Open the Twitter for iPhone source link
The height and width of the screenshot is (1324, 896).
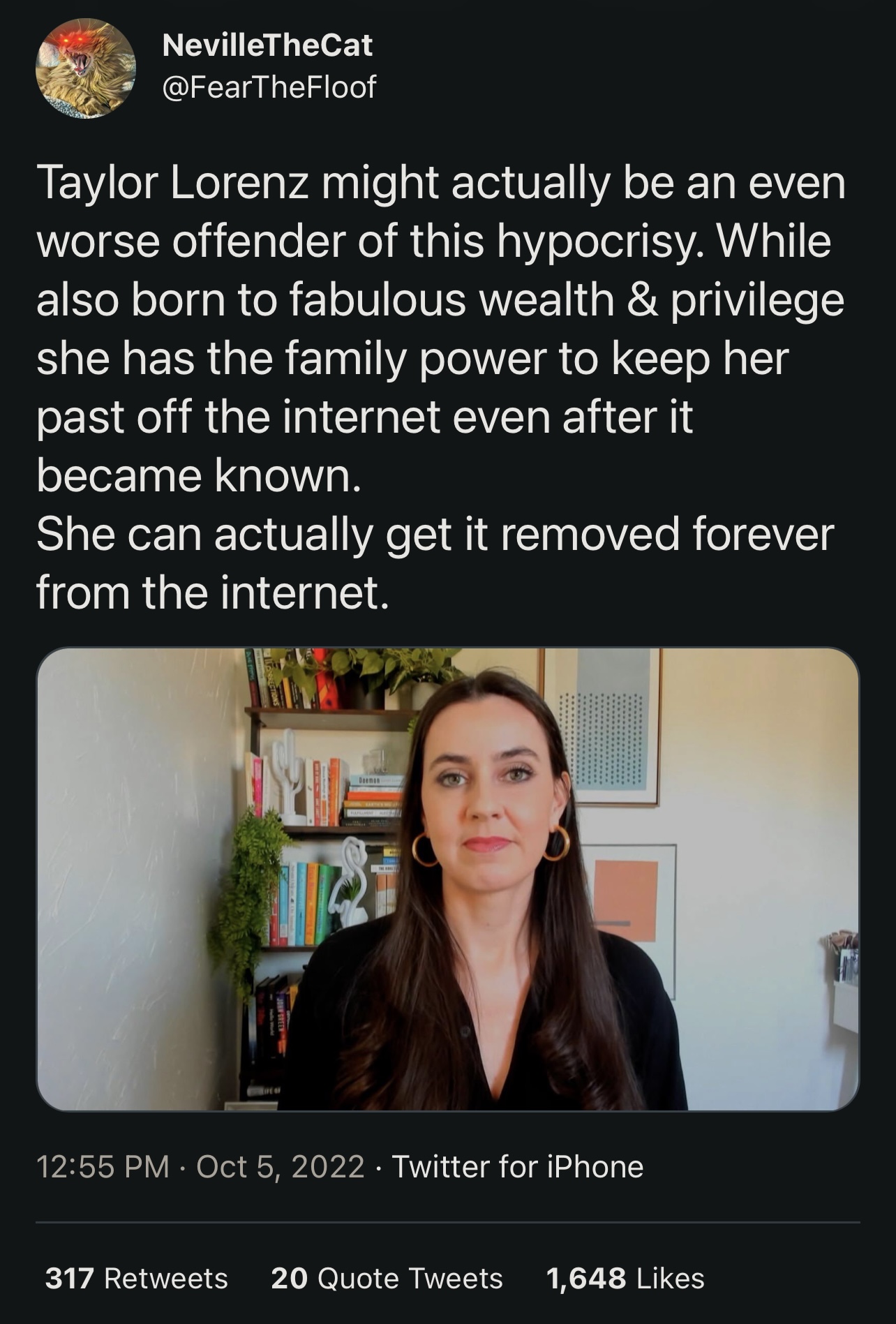pos(518,1166)
